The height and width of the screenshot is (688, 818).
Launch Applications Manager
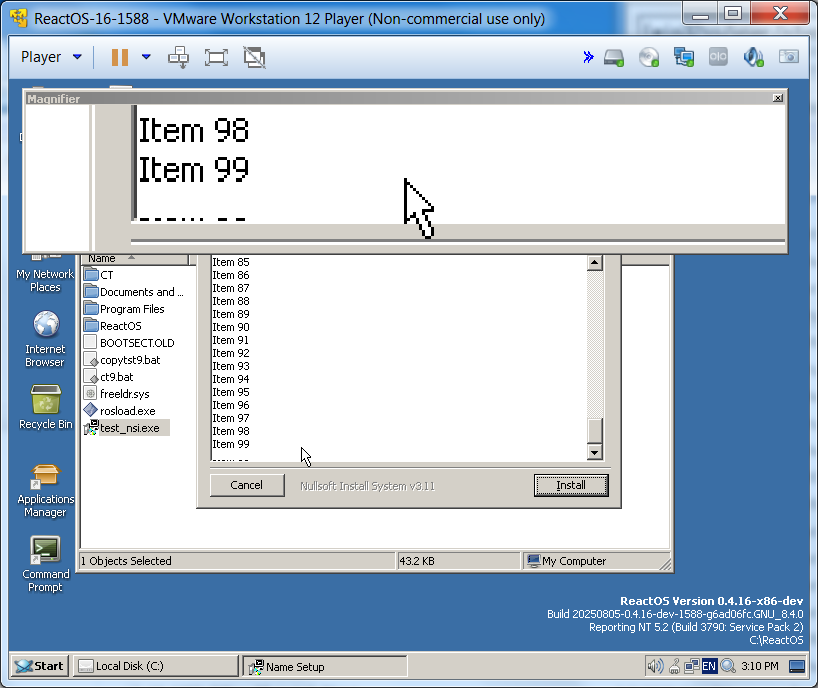click(45, 490)
